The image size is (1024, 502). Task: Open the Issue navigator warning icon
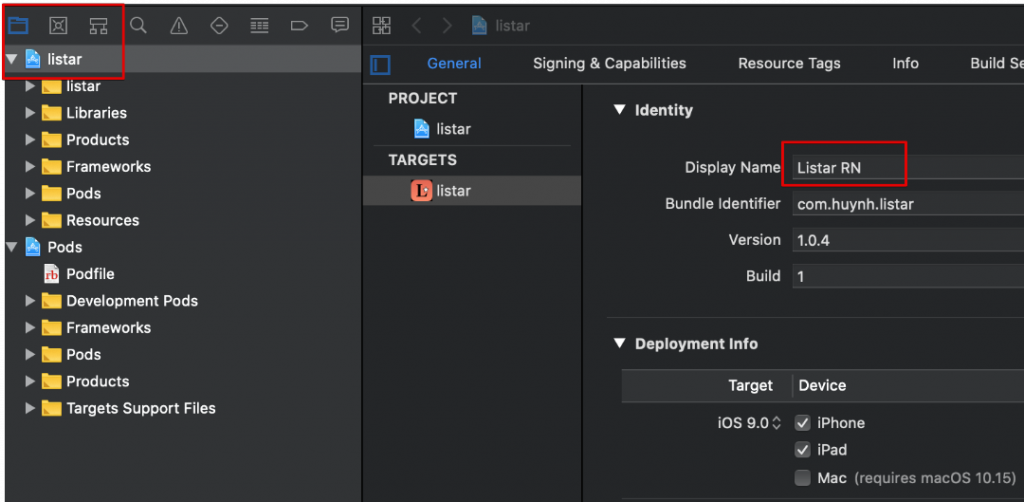click(x=178, y=25)
